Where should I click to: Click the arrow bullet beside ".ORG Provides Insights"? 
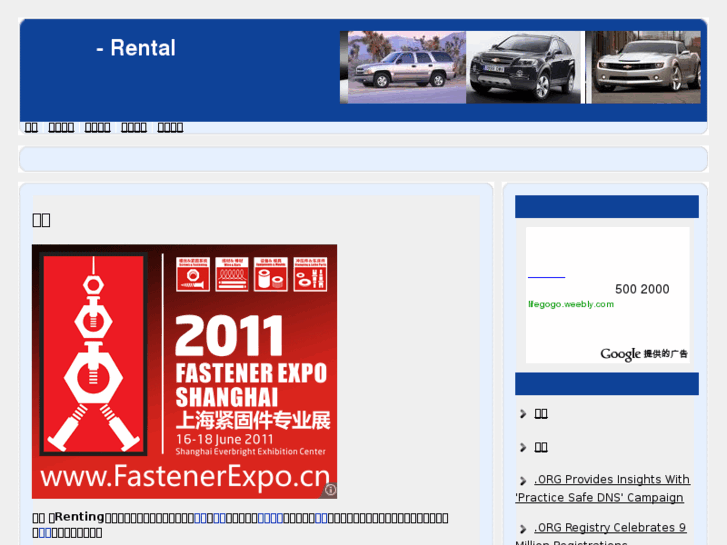tap(523, 481)
